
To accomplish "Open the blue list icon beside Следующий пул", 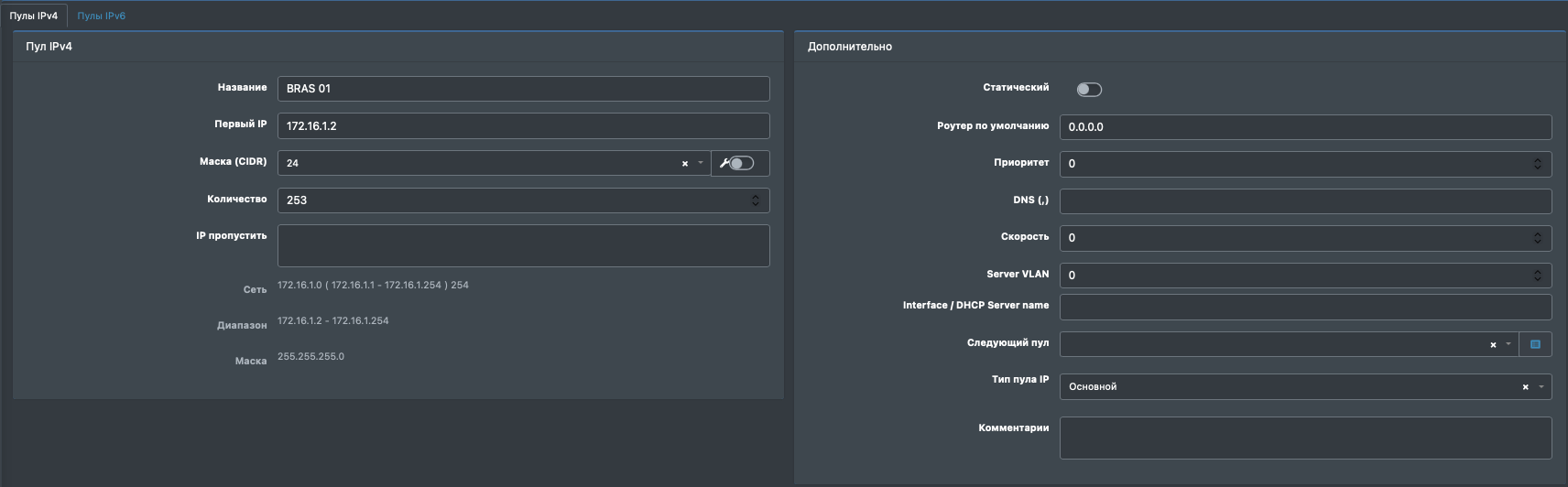I will coord(1536,344).
